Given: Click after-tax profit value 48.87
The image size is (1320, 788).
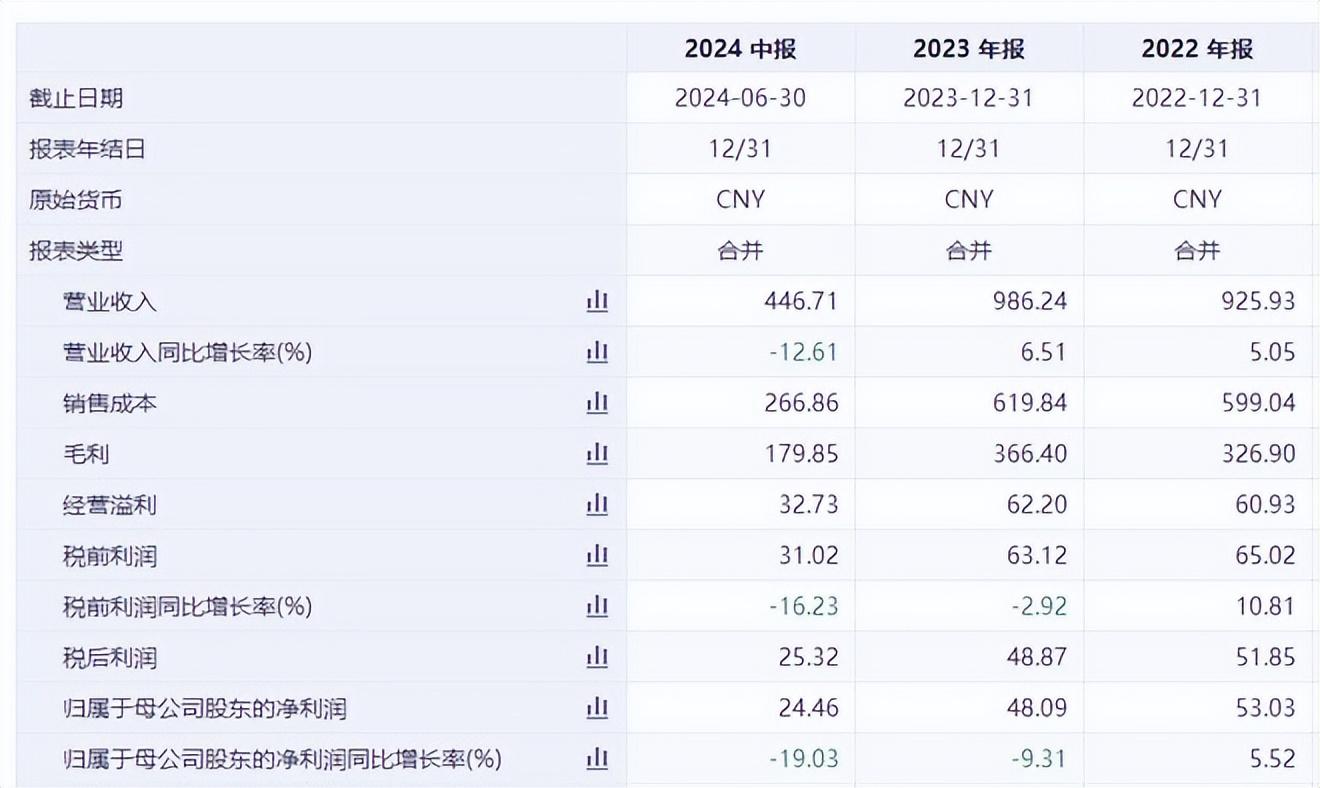Looking at the screenshot, I should coord(1037,658).
